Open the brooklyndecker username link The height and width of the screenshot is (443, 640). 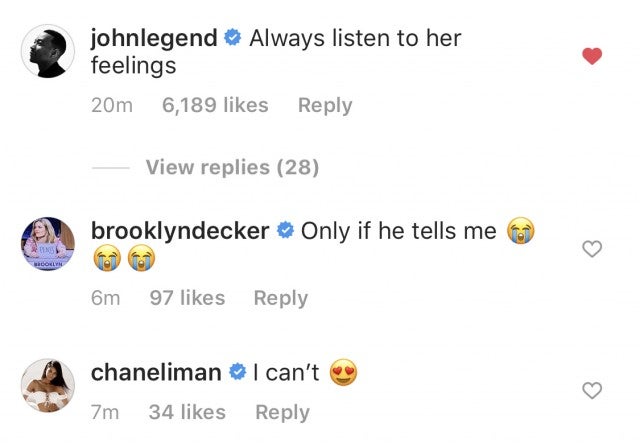[180, 231]
